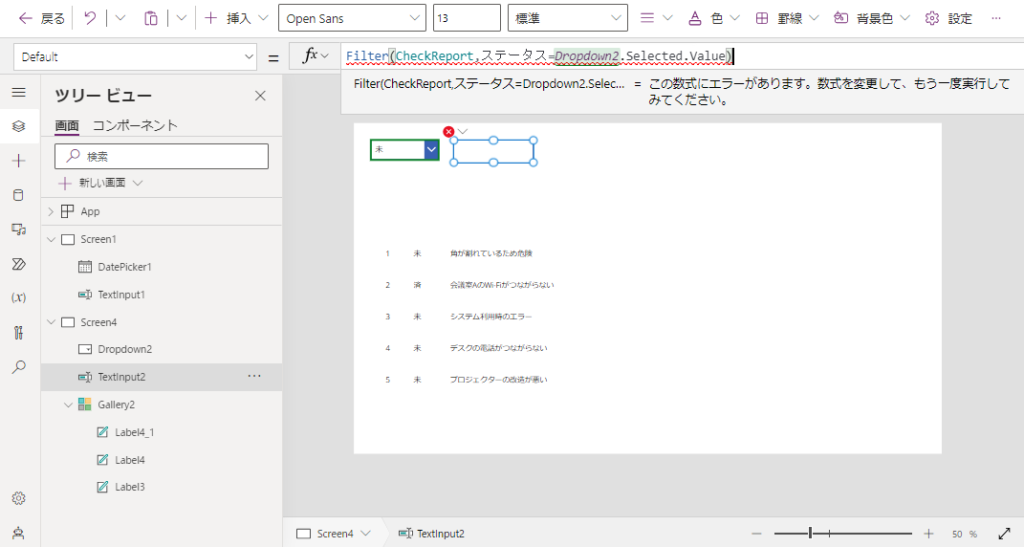
Task: Open the 標準 font weight dropdown
Action: click(568, 18)
